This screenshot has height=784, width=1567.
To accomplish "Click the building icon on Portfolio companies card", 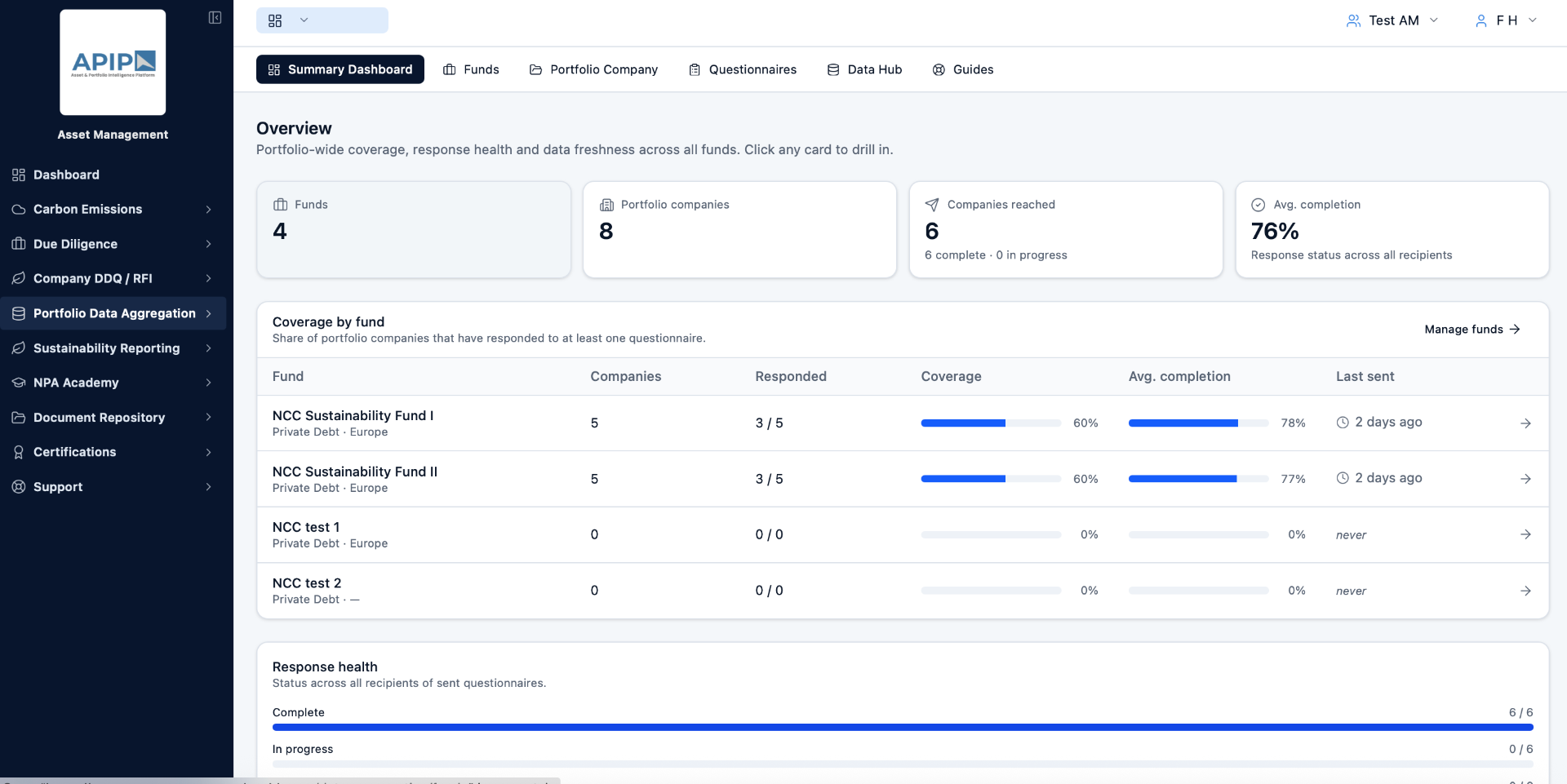I will pyautogui.click(x=606, y=205).
